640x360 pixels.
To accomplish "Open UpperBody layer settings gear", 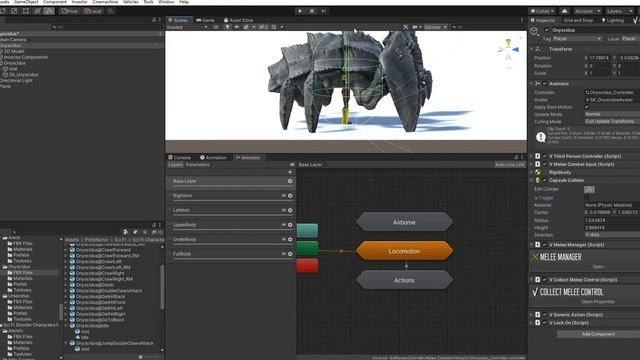I will [290, 225].
